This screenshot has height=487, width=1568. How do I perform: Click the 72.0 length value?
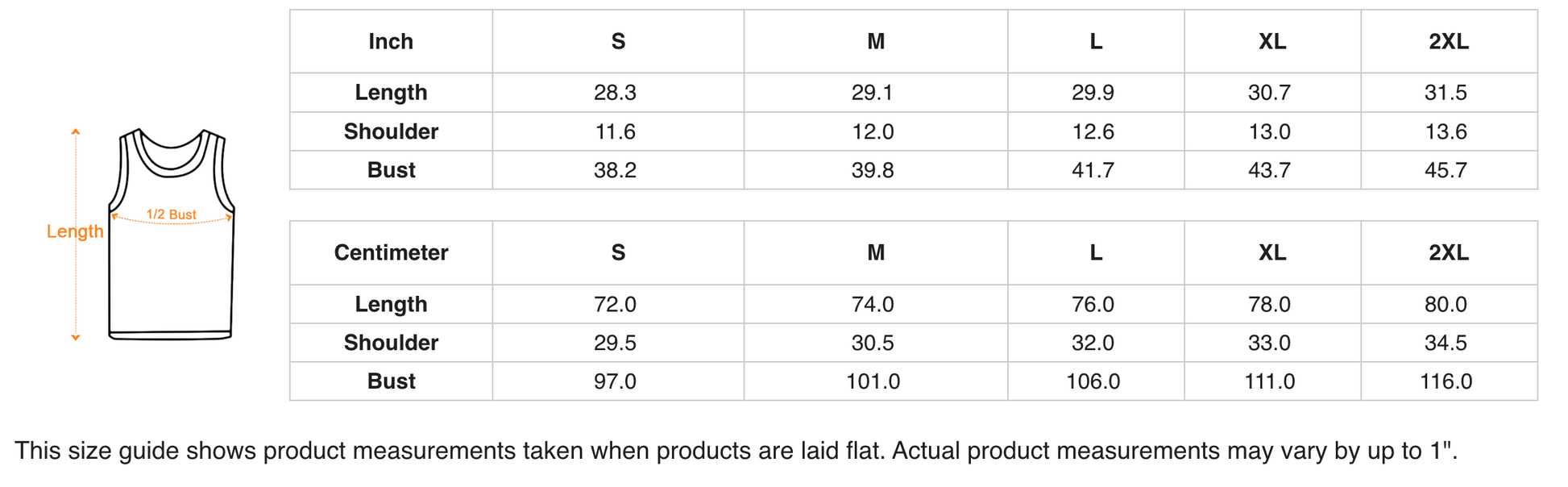[615, 304]
